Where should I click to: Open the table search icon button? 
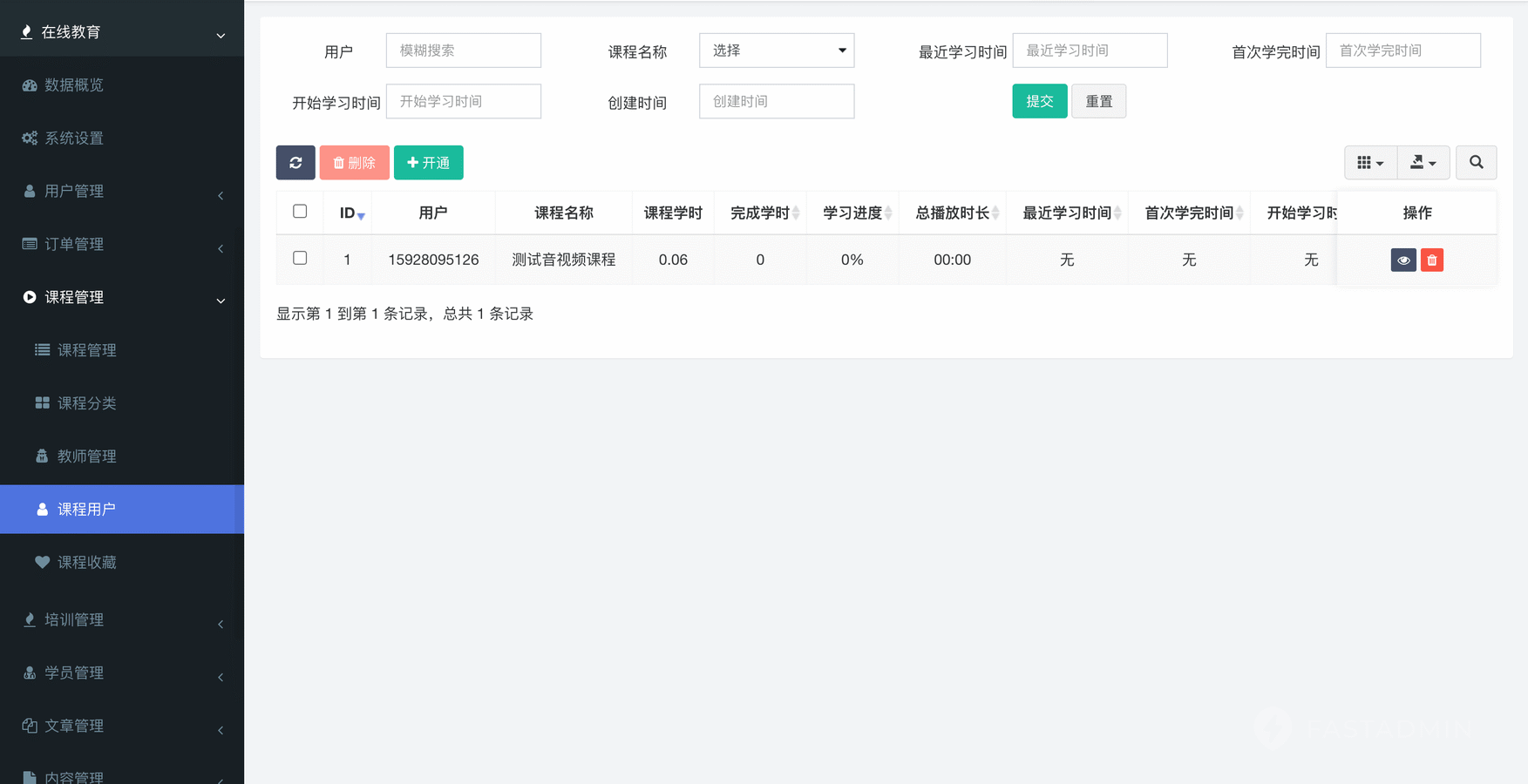[x=1476, y=163]
